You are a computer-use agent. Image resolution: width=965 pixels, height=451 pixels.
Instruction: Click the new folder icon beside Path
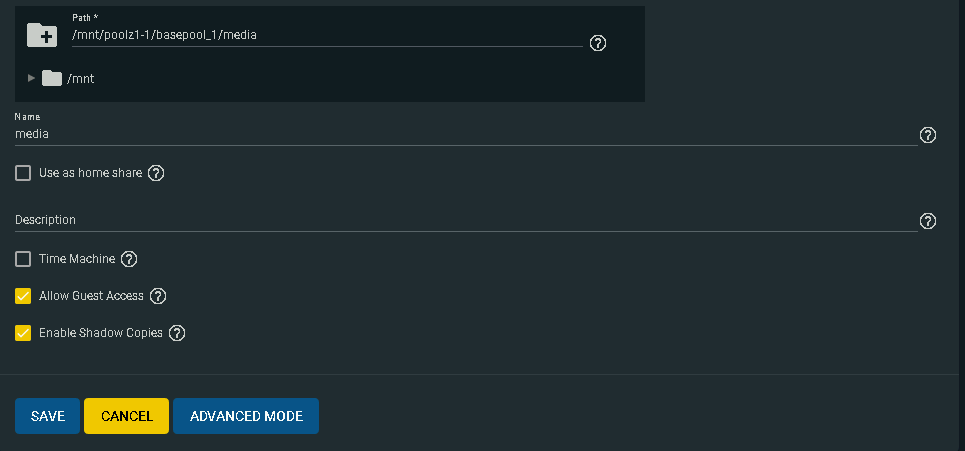[42, 35]
